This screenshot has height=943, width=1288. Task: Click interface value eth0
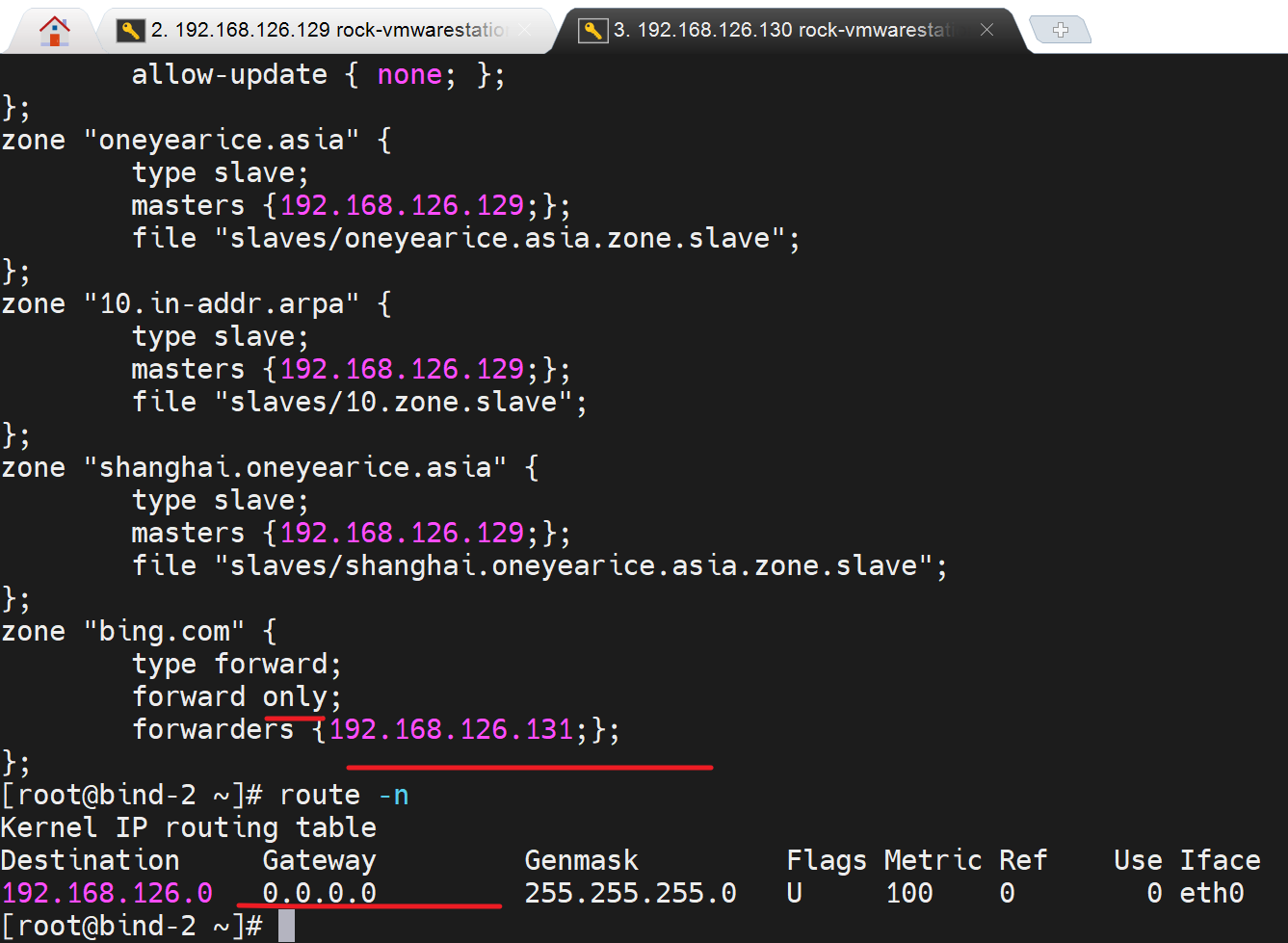1212,894
